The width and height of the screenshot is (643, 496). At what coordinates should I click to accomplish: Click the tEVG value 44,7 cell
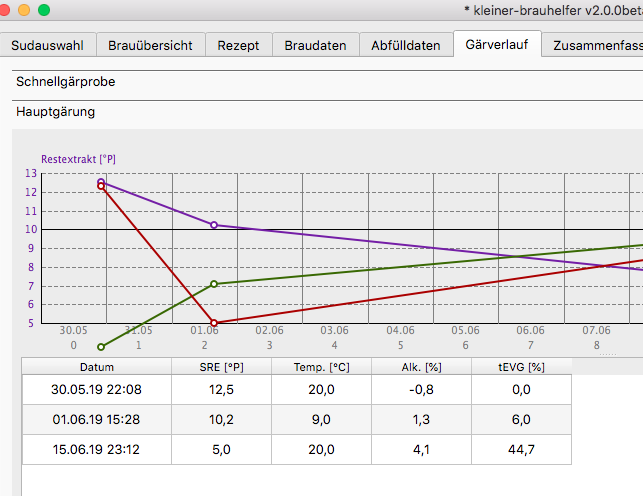coord(521,451)
